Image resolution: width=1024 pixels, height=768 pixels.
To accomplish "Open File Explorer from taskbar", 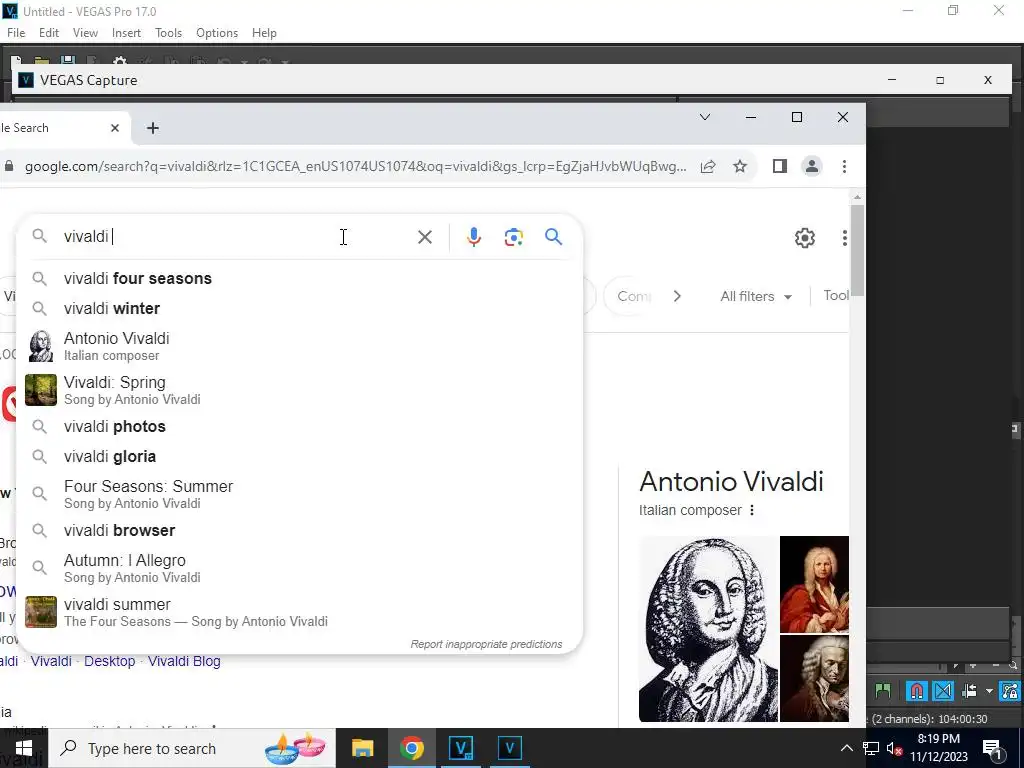I will [362, 748].
